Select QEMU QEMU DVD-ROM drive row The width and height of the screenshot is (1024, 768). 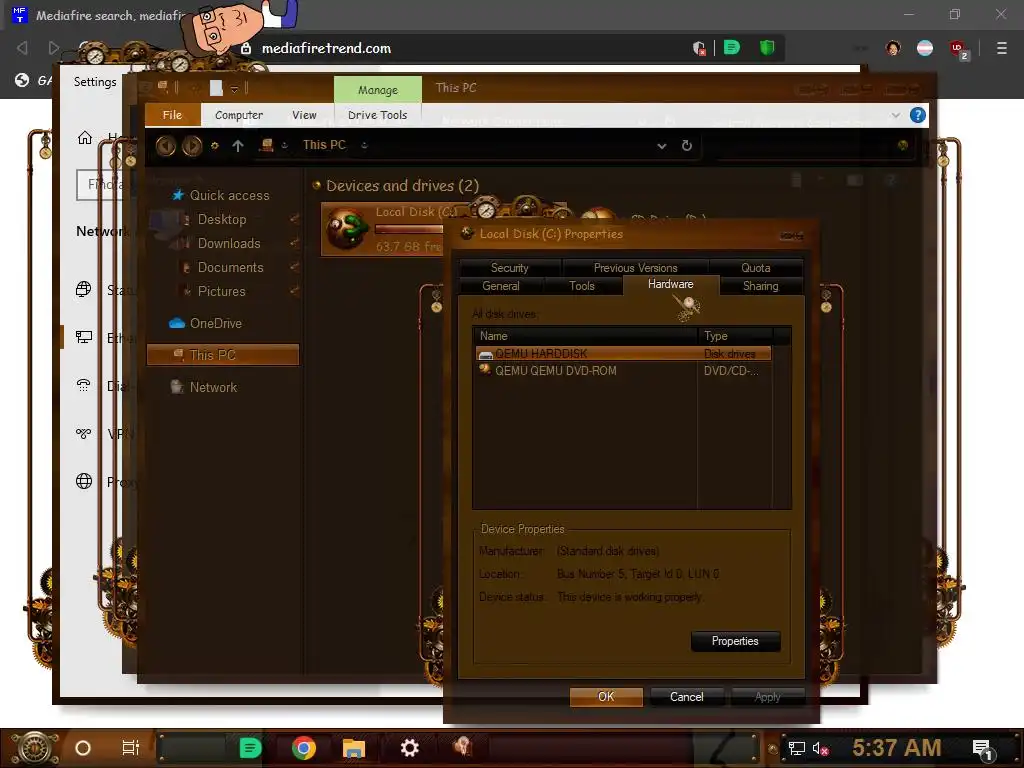624,370
